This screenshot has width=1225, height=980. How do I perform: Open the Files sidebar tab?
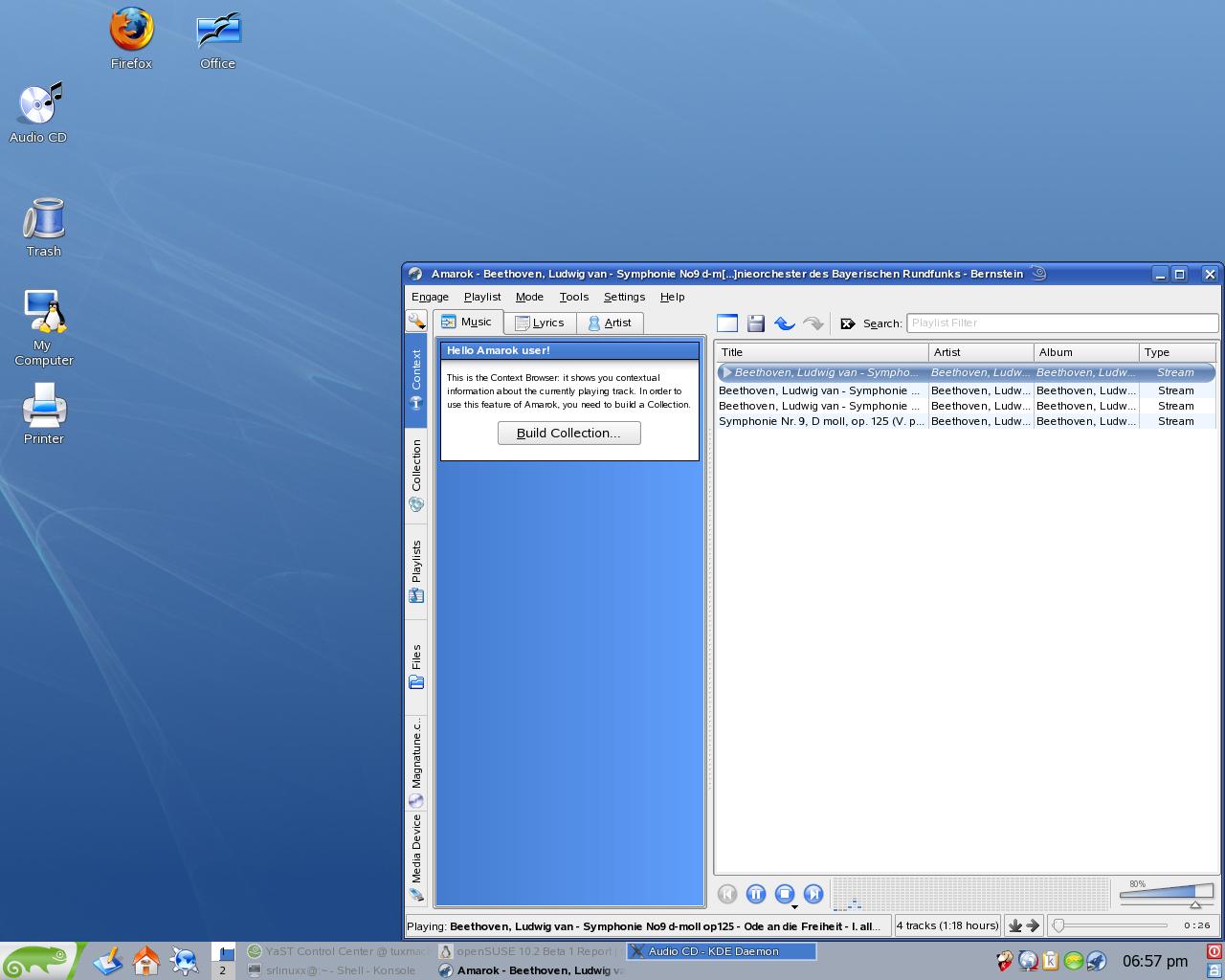coord(416,666)
